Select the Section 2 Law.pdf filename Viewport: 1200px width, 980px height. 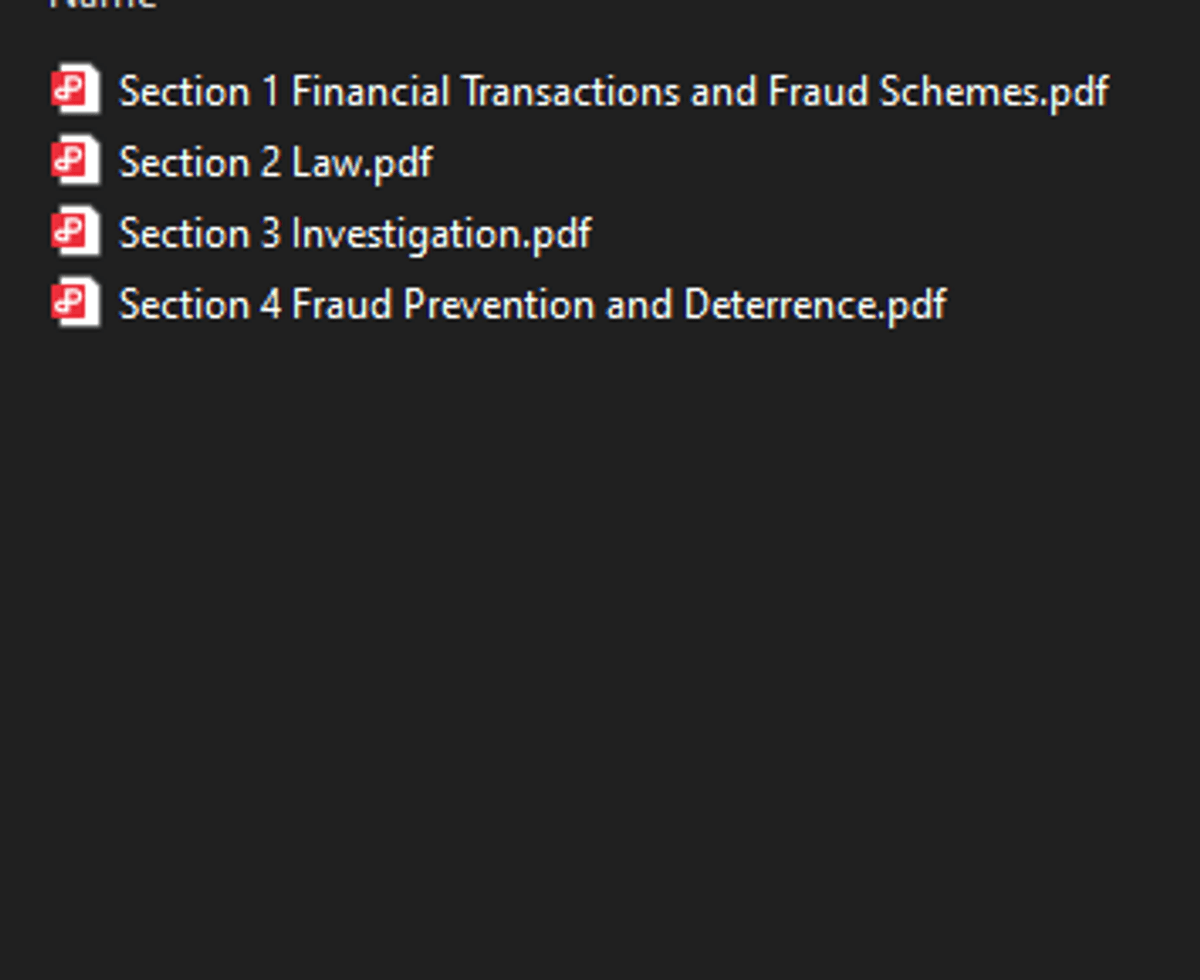275,162
